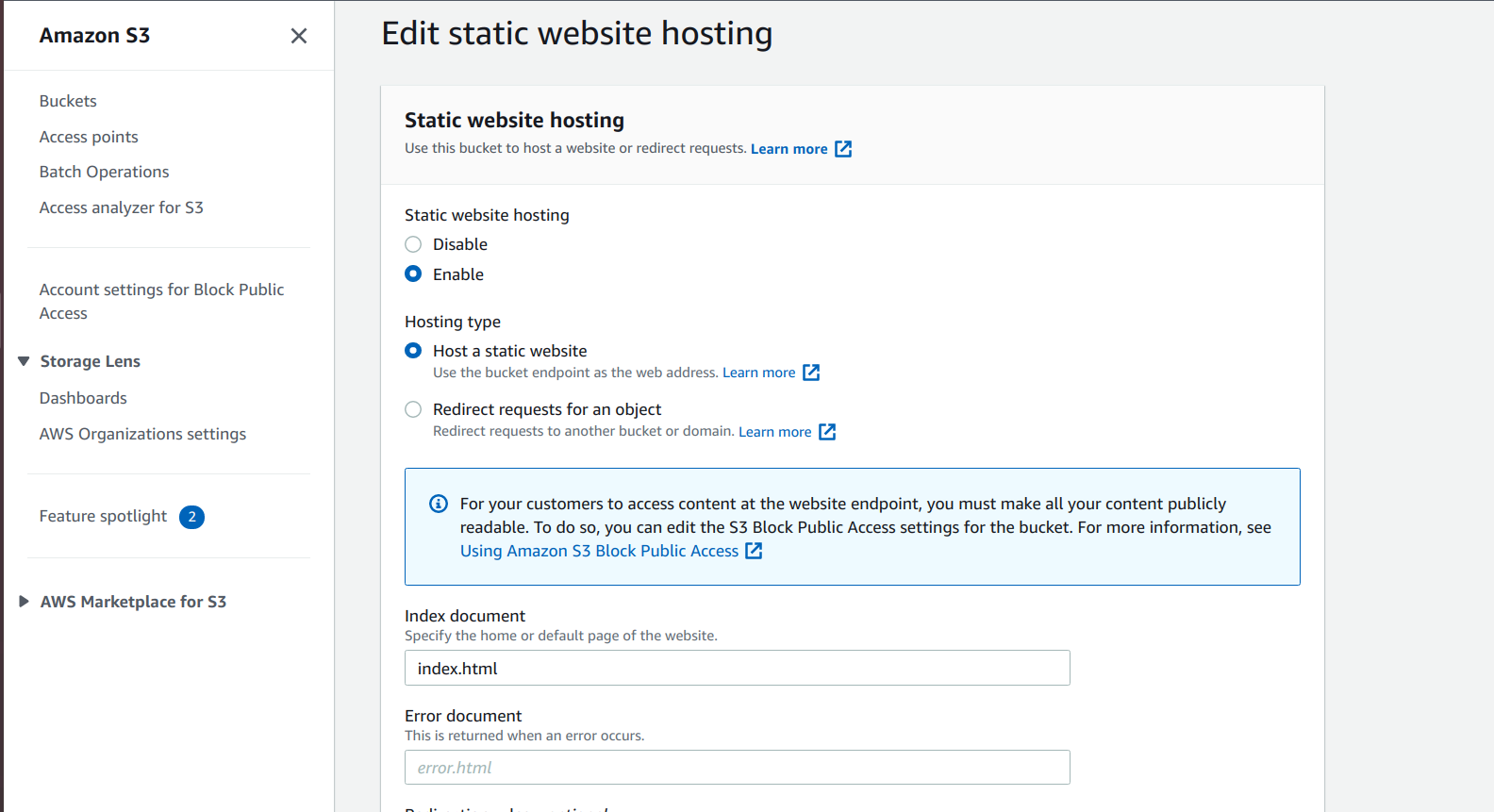Click external link icon under Host a static website
This screenshot has width=1494, height=812.
[x=811, y=373]
